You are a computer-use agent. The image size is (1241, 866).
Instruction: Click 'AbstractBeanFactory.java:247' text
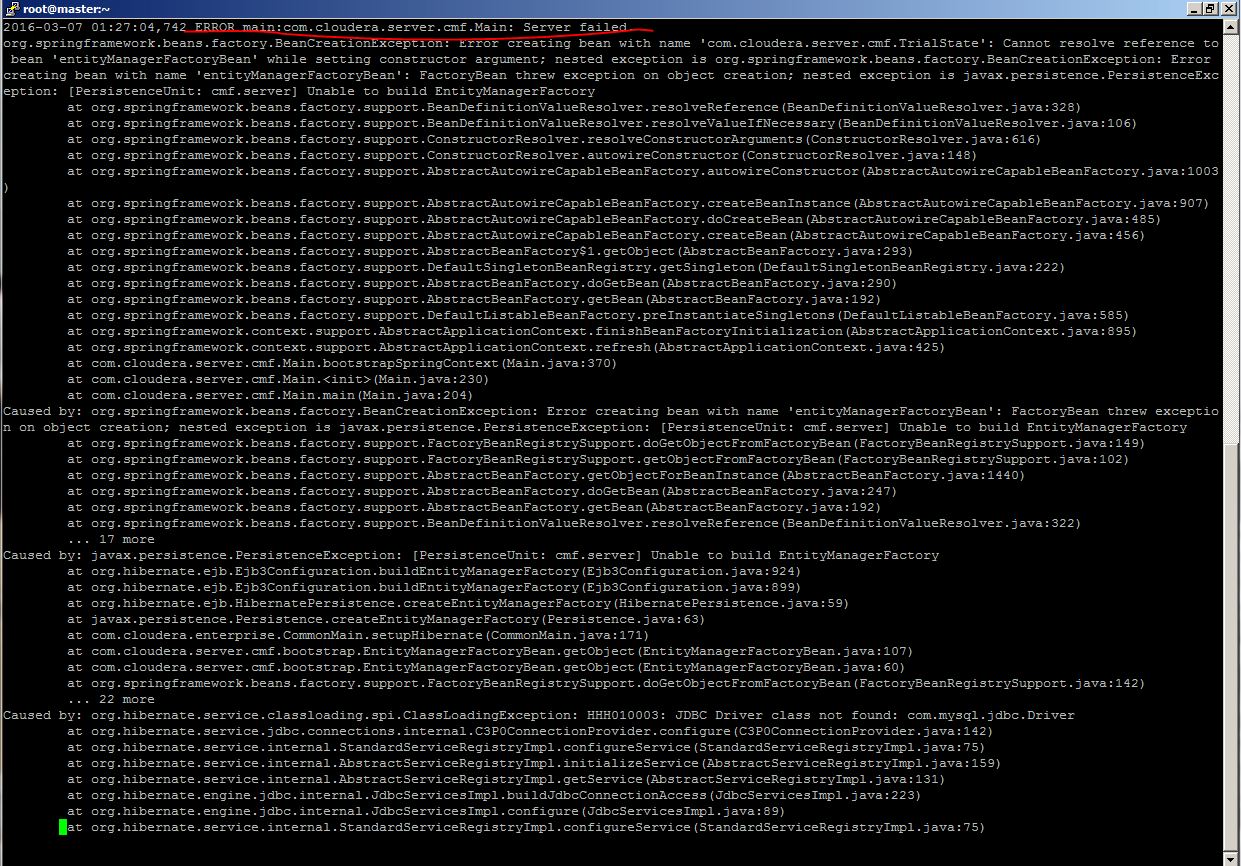(775, 491)
